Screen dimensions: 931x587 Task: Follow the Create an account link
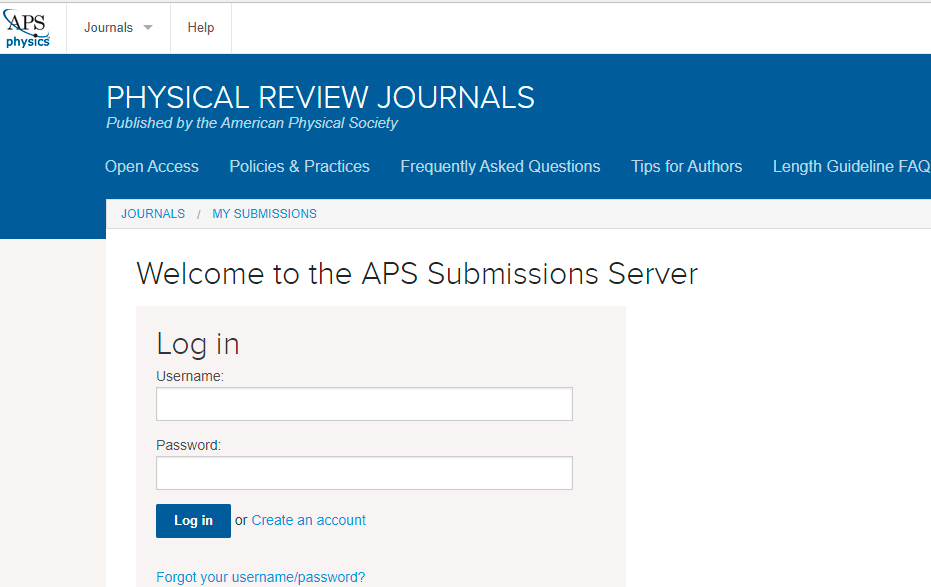[308, 521]
